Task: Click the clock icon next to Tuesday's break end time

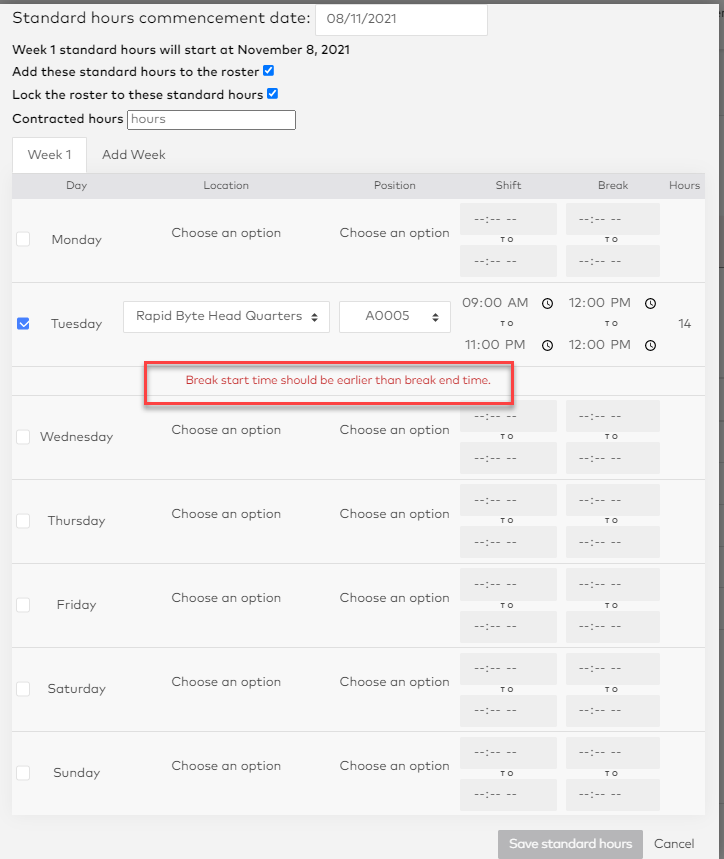Action: (x=651, y=345)
